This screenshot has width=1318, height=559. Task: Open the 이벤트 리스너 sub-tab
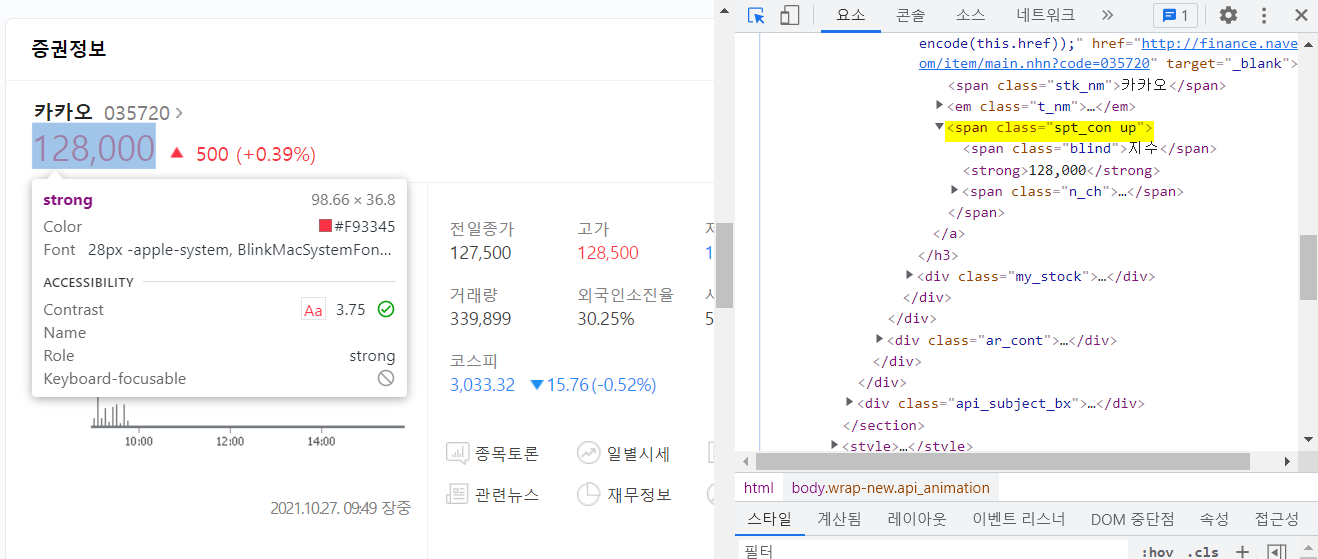(x=1019, y=519)
